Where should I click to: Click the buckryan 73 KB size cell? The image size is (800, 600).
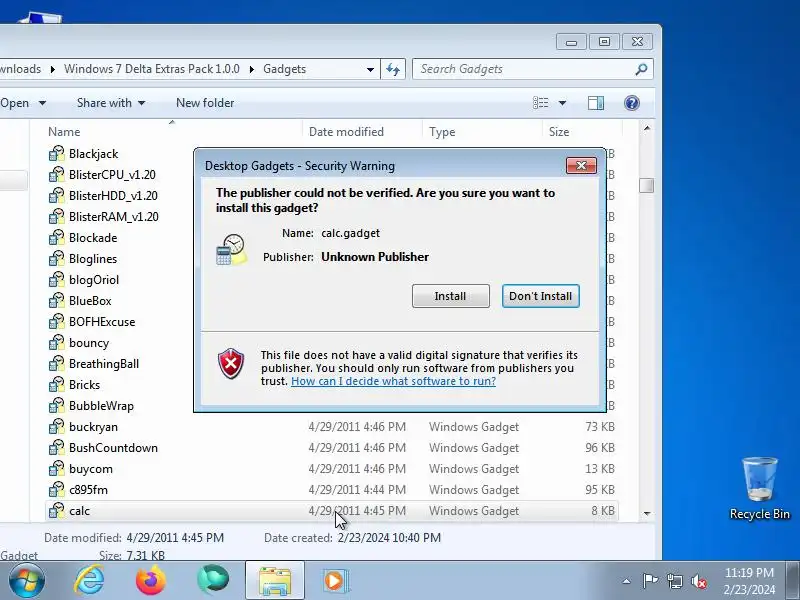[x=599, y=427]
